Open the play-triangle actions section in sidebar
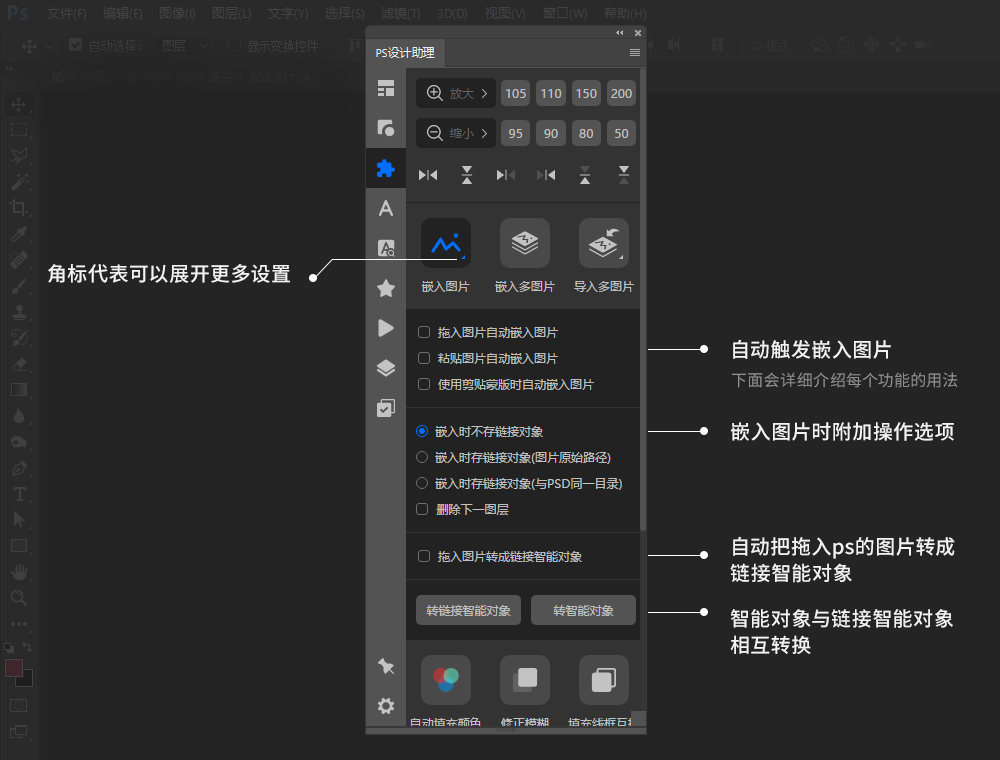The image size is (1000, 760). coord(386,328)
